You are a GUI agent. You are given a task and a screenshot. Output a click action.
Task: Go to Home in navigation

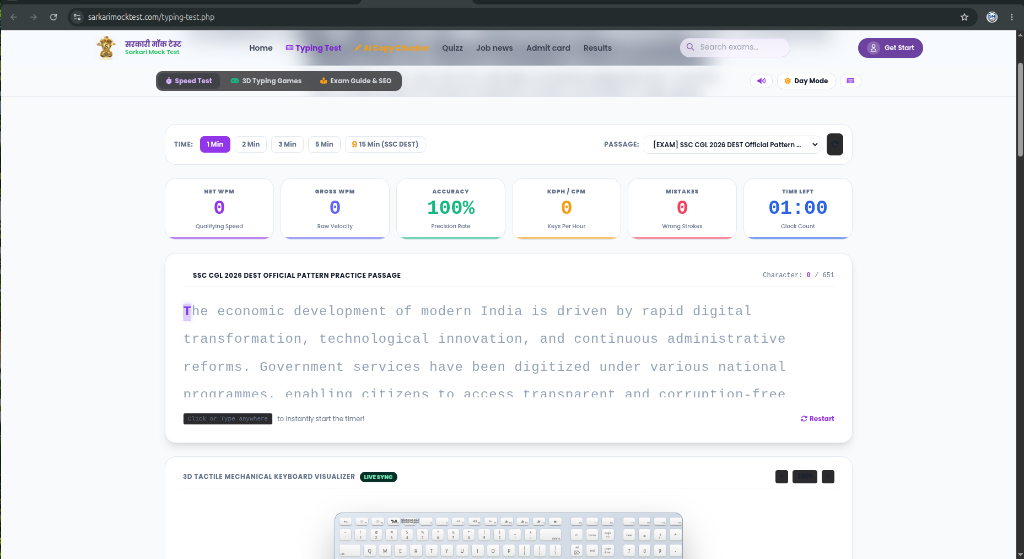coord(261,48)
